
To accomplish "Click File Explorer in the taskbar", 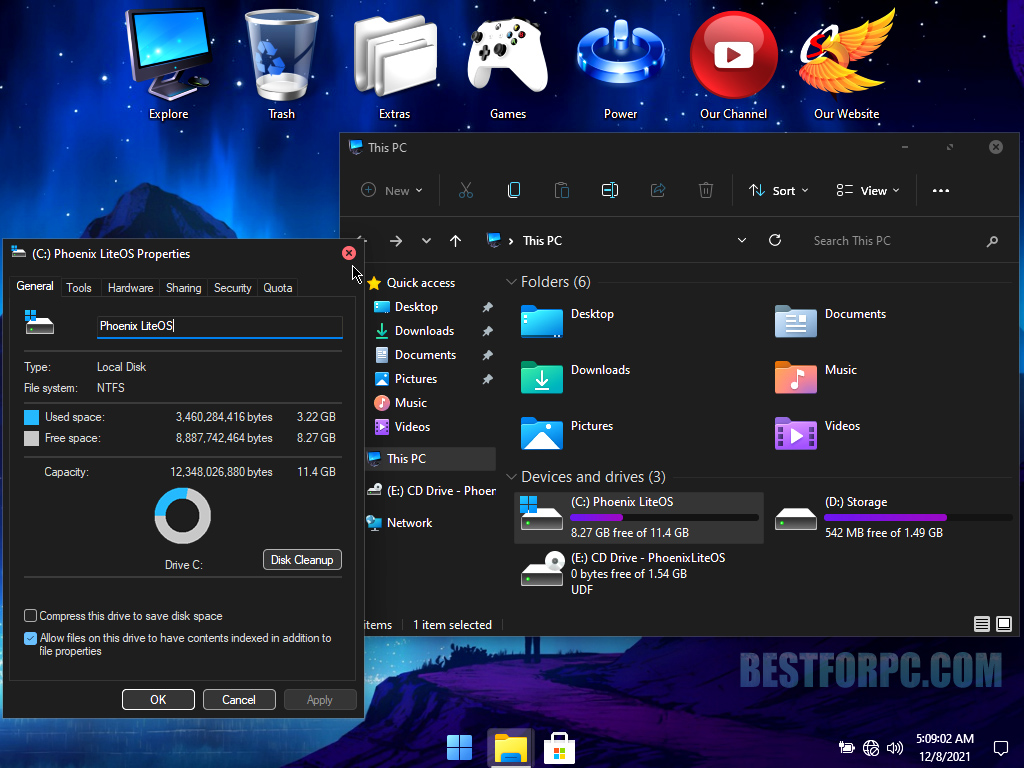I will [511, 748].
